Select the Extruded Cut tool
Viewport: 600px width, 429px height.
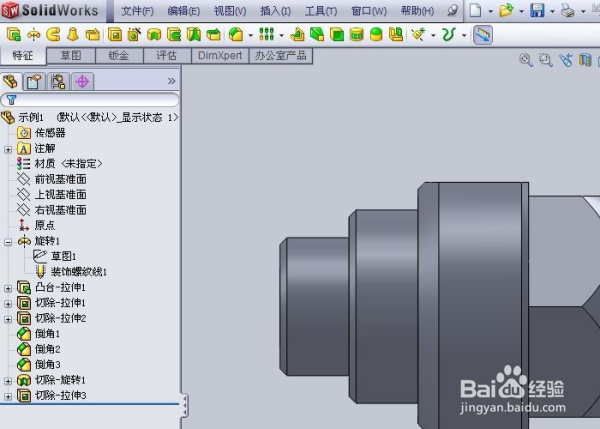[x=115, y=35]
